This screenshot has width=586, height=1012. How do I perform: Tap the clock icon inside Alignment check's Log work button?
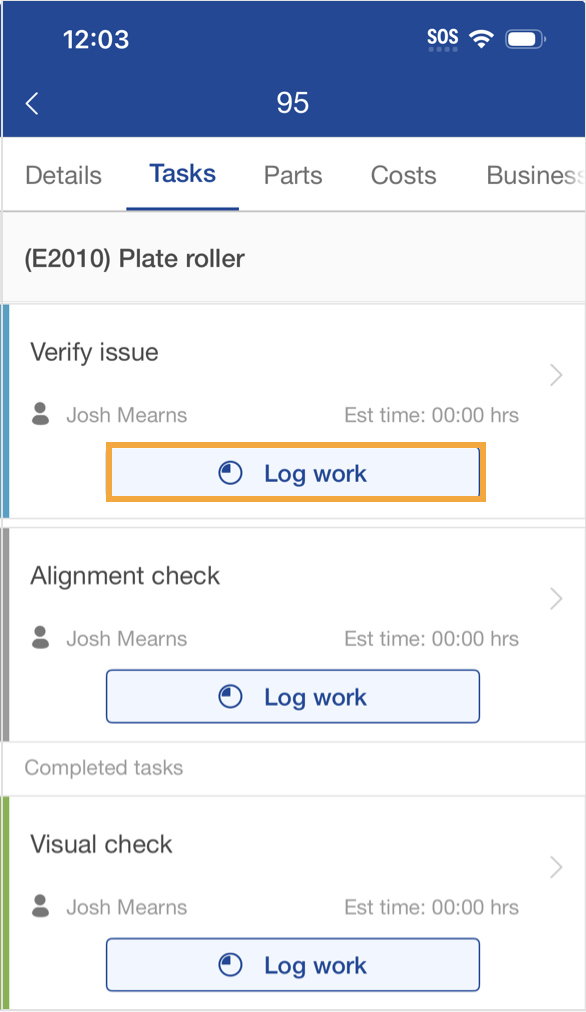coord(231,696)
